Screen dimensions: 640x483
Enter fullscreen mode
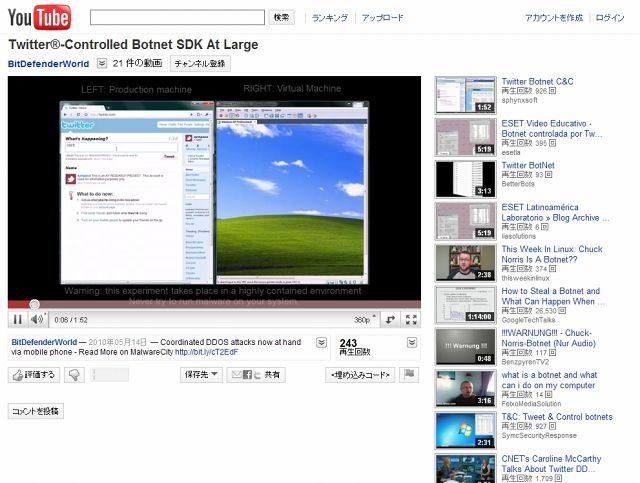[411, 319]
